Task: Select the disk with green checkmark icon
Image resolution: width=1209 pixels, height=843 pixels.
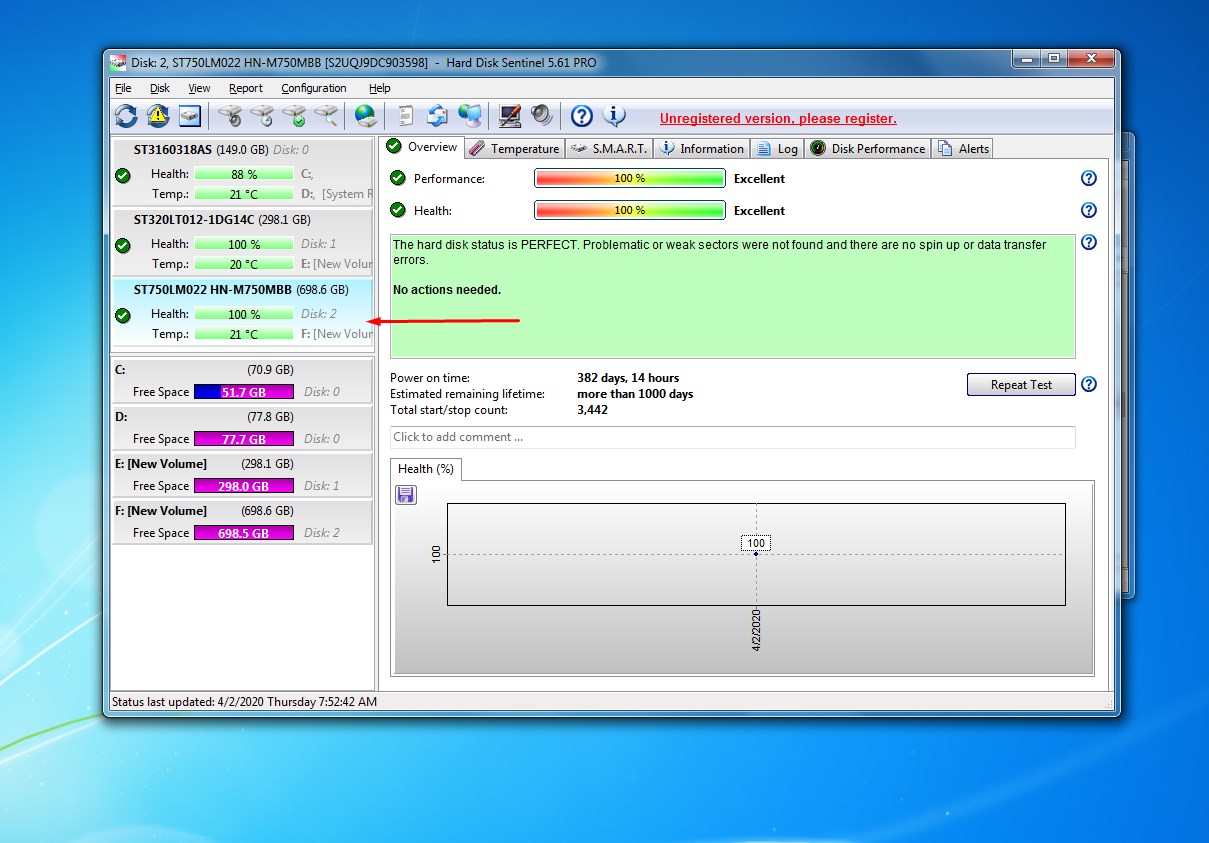Action: pos(294,115)
